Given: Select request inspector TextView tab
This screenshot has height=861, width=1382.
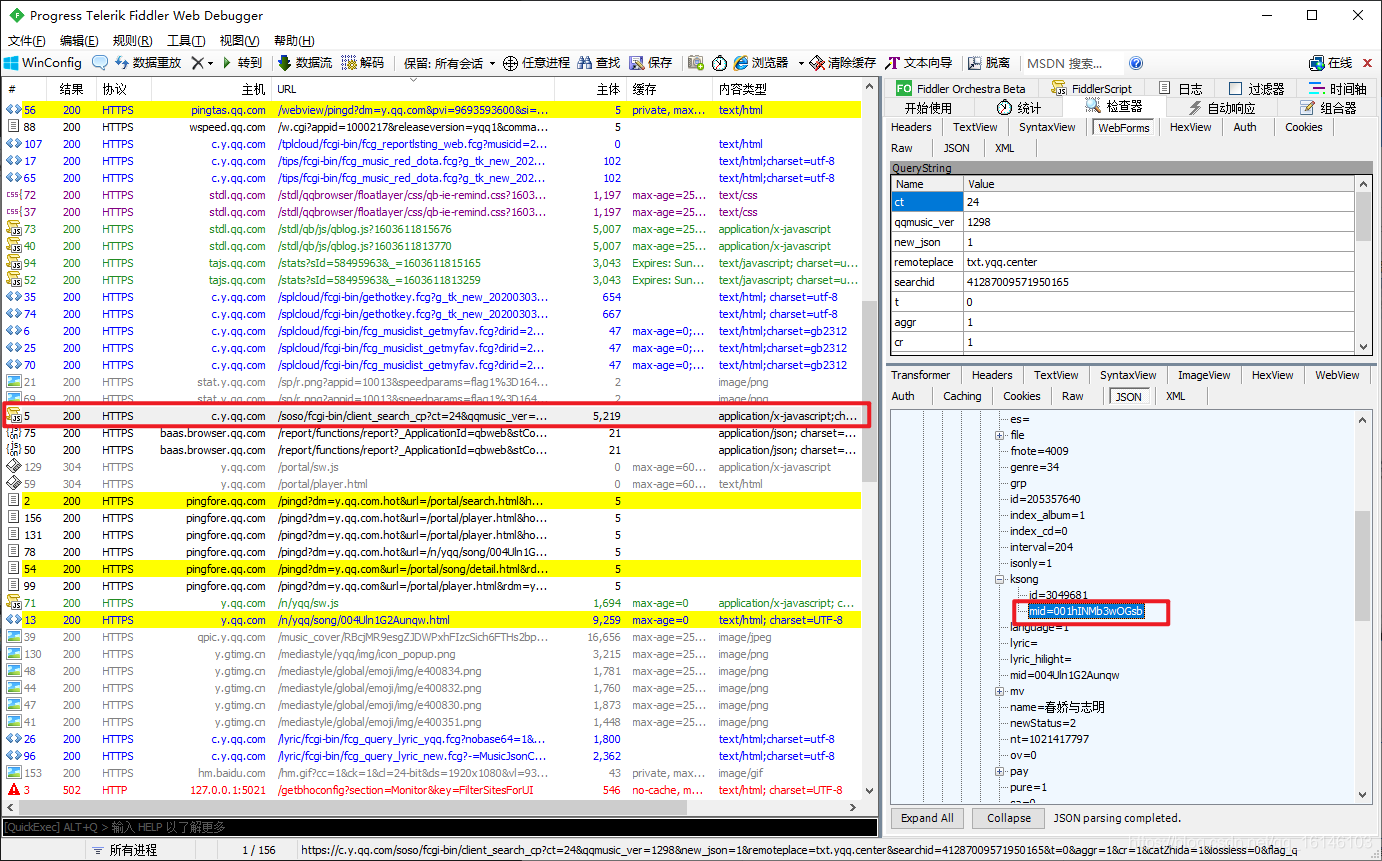Looking at the screenshot, I should (x=975, y=127).
